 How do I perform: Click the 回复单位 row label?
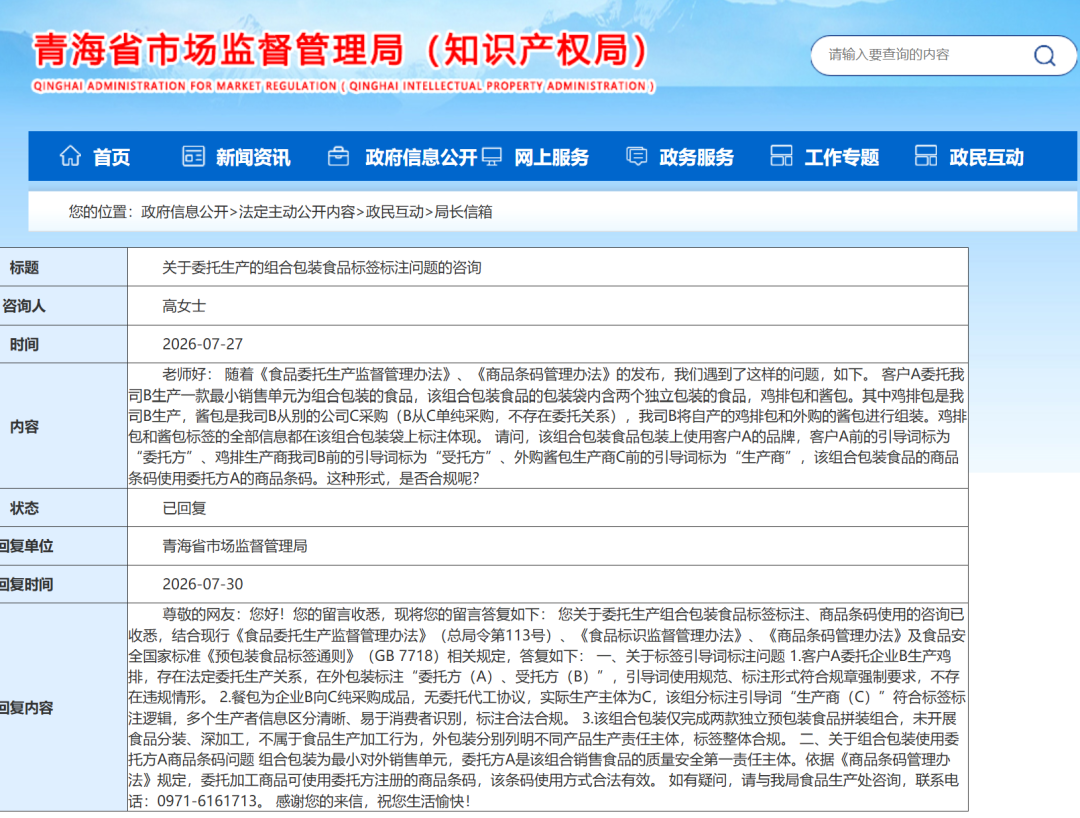(26, 546)
